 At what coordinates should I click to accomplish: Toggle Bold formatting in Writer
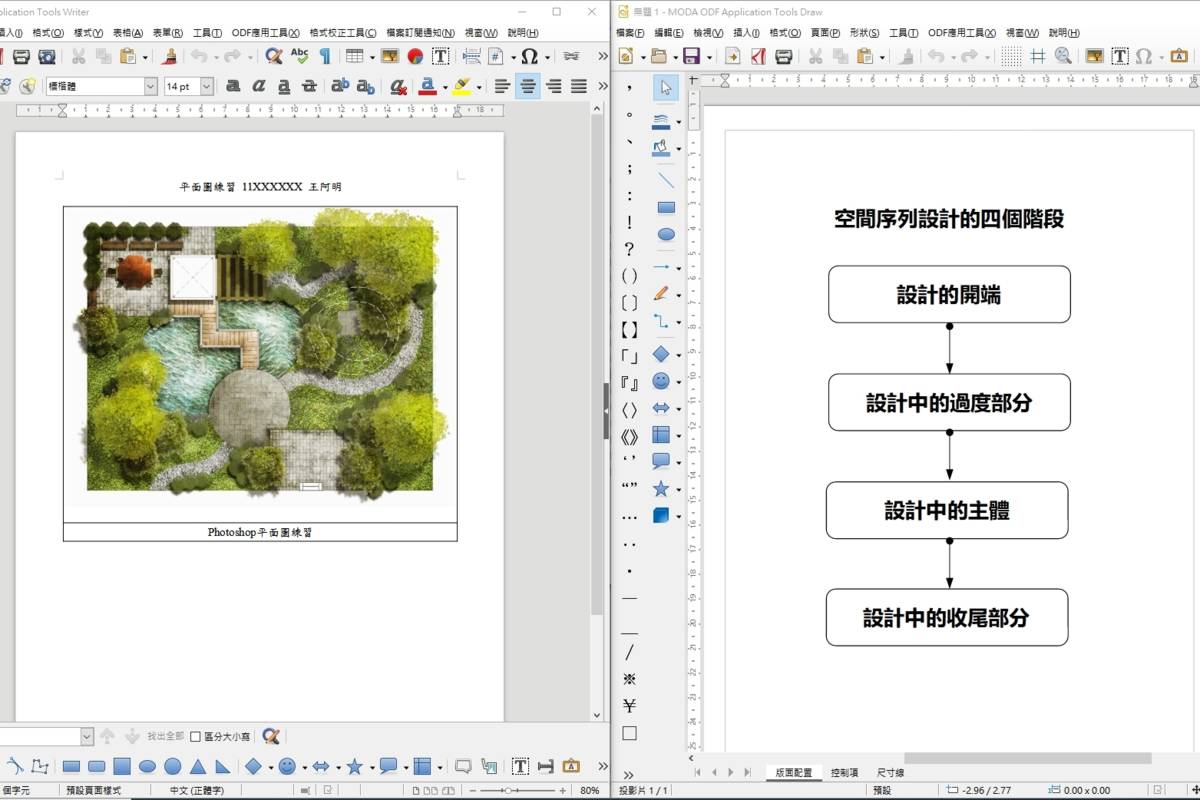coord(233,87)
